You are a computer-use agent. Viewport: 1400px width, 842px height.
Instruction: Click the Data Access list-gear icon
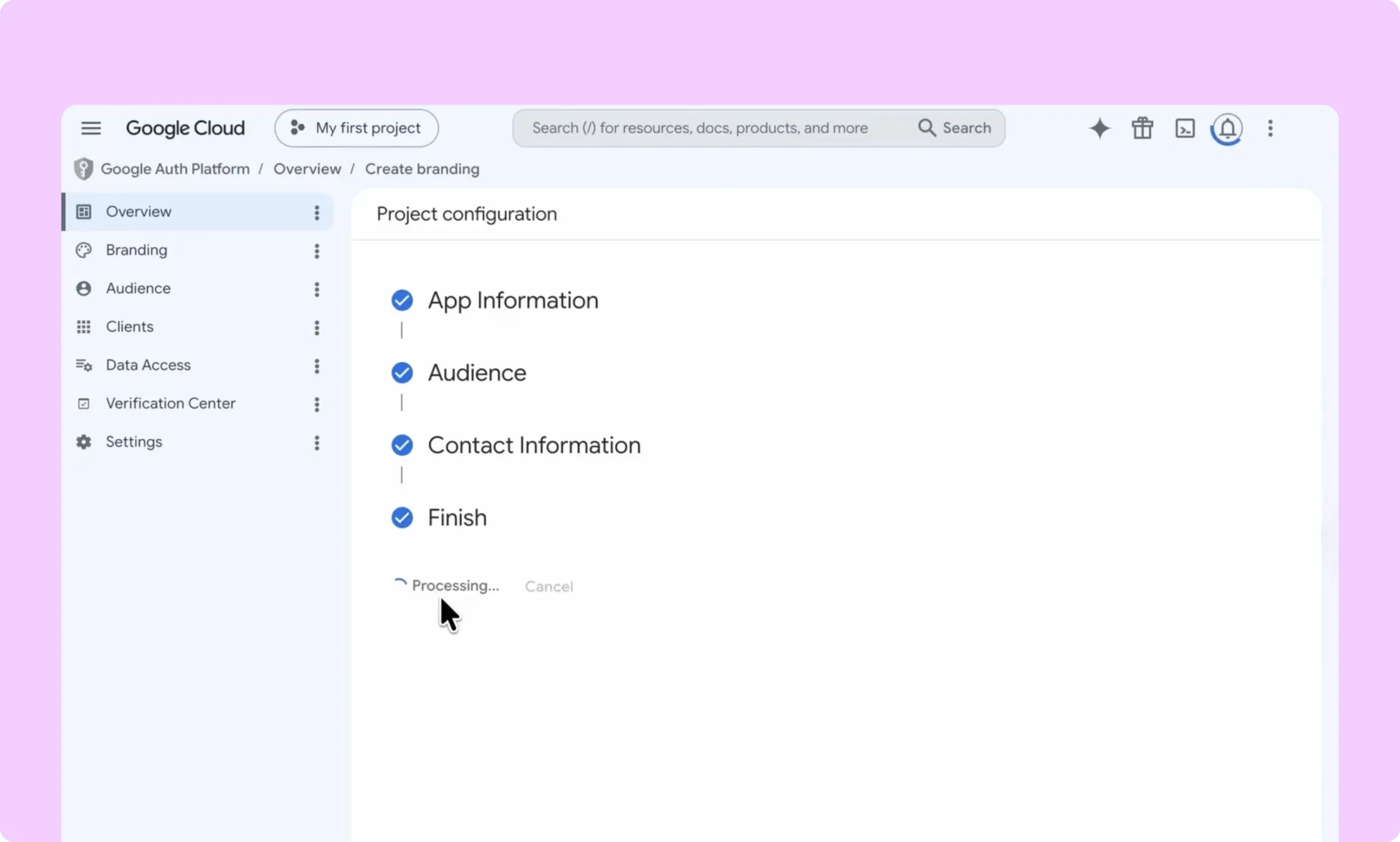(x=84, y=365)
